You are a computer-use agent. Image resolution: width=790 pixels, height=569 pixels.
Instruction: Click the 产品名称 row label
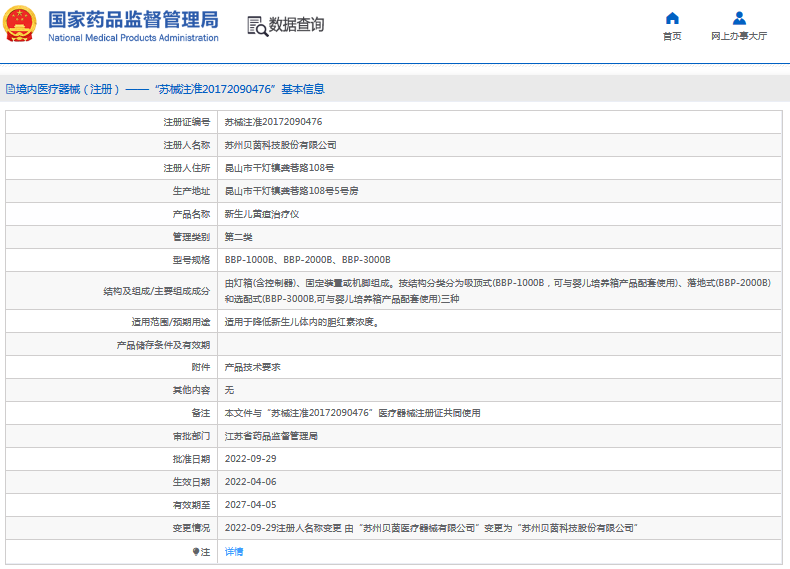(191, 214)
